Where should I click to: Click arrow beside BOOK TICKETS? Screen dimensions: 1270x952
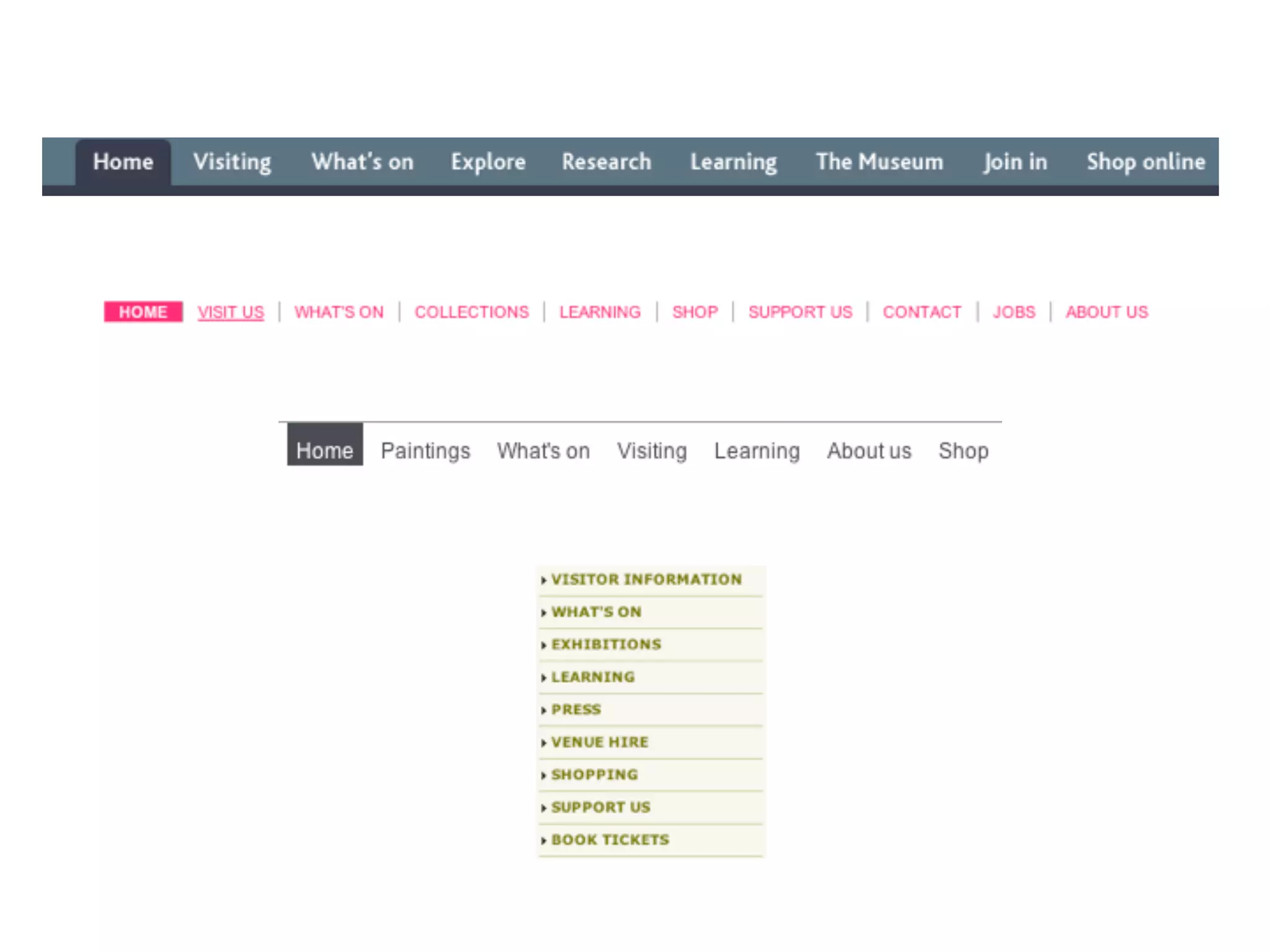[544, 840]
